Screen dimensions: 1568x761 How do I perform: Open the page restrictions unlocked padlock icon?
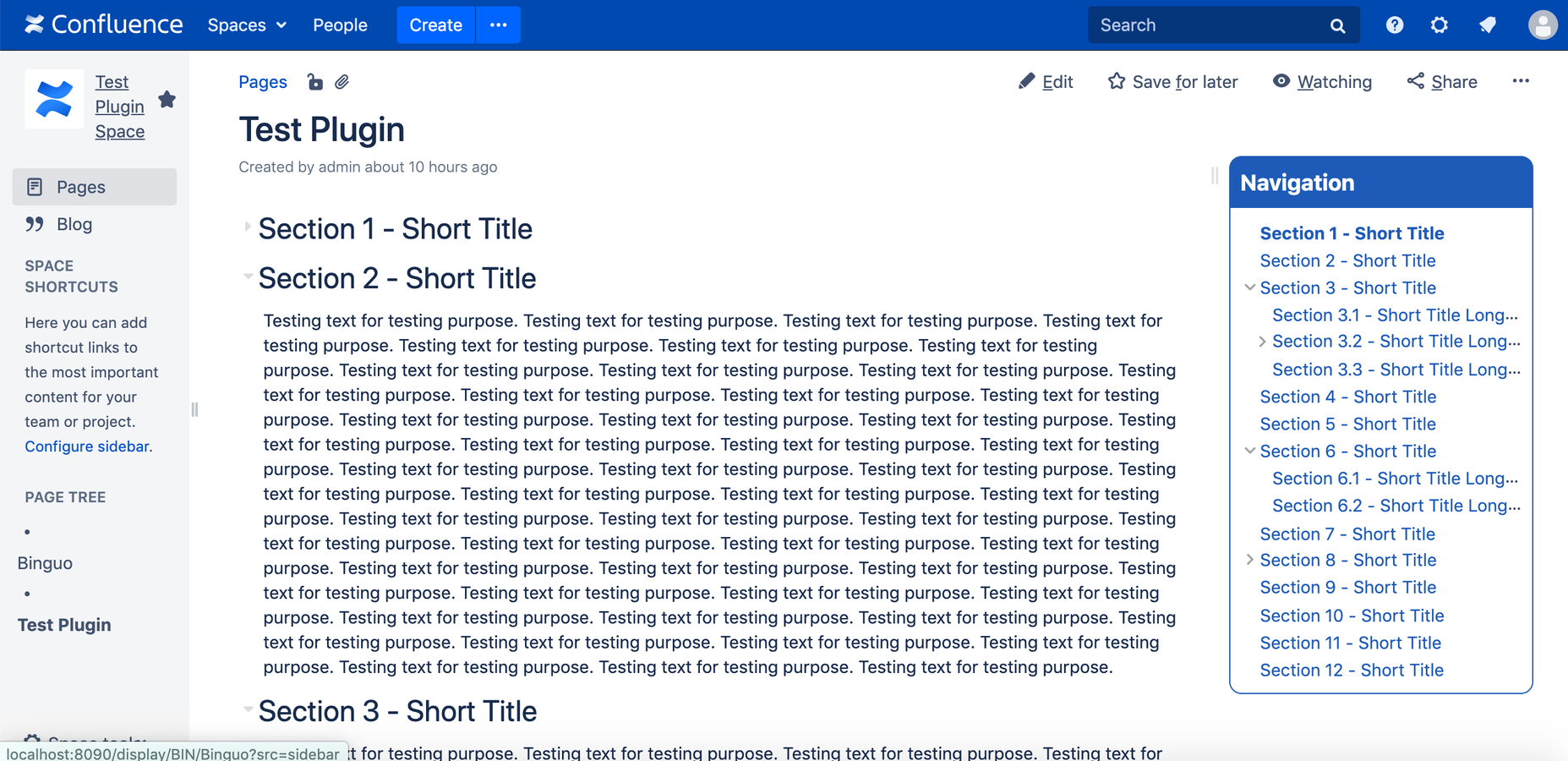point(314,82)
